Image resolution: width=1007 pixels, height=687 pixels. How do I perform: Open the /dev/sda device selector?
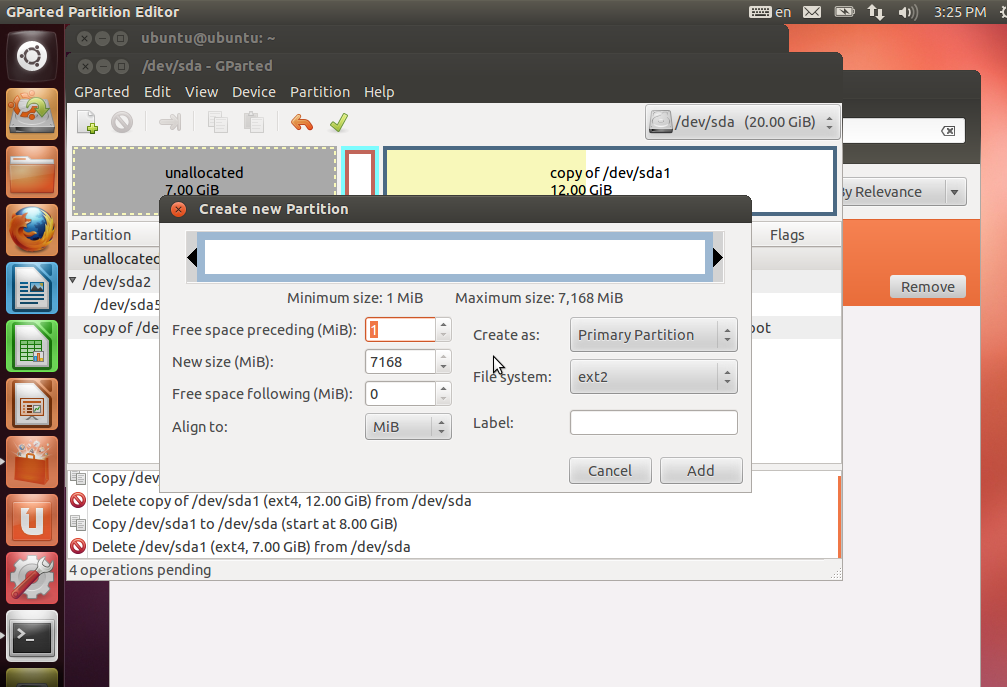741,121
